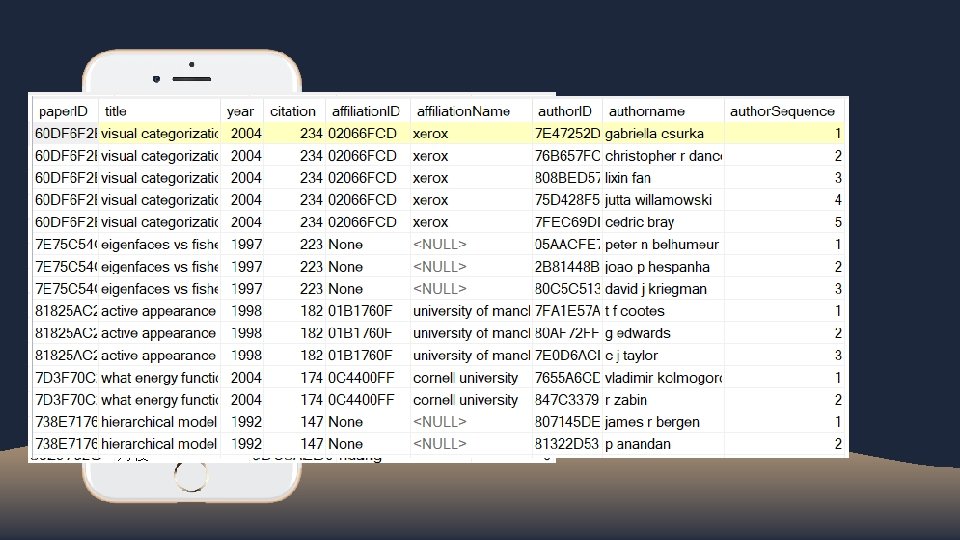This screenshot has height=540, width=960.
Task: Select author cell james r bergen
Action: (663, 422)
